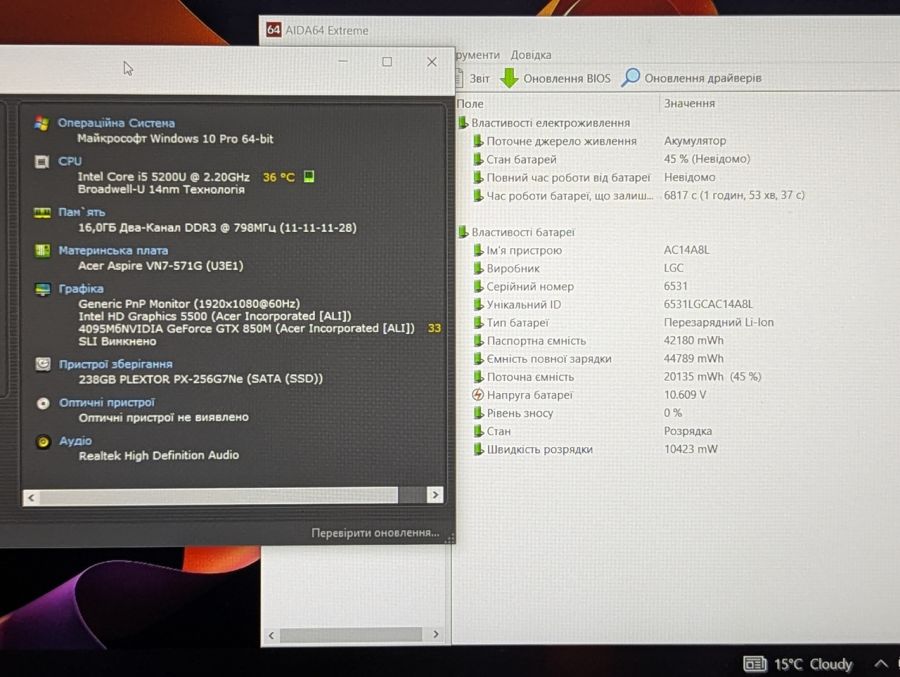Screen dimensions: 900x677
Task: Click Speccy horizontal scrollbar left arrow
Action: point(32,497)
